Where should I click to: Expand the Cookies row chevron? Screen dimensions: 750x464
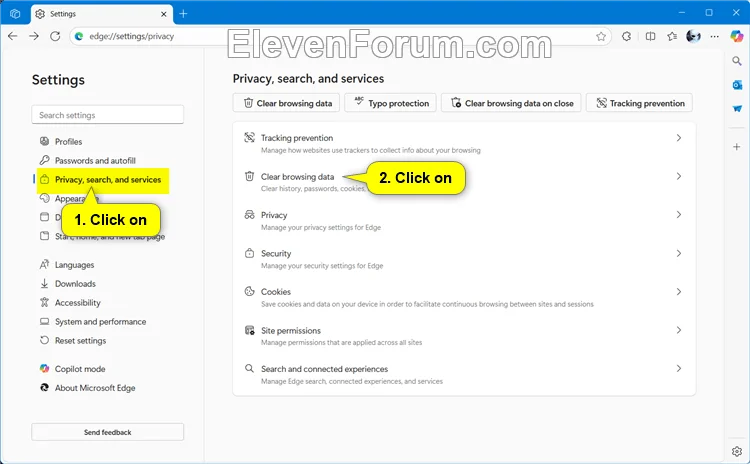[679, 291]
